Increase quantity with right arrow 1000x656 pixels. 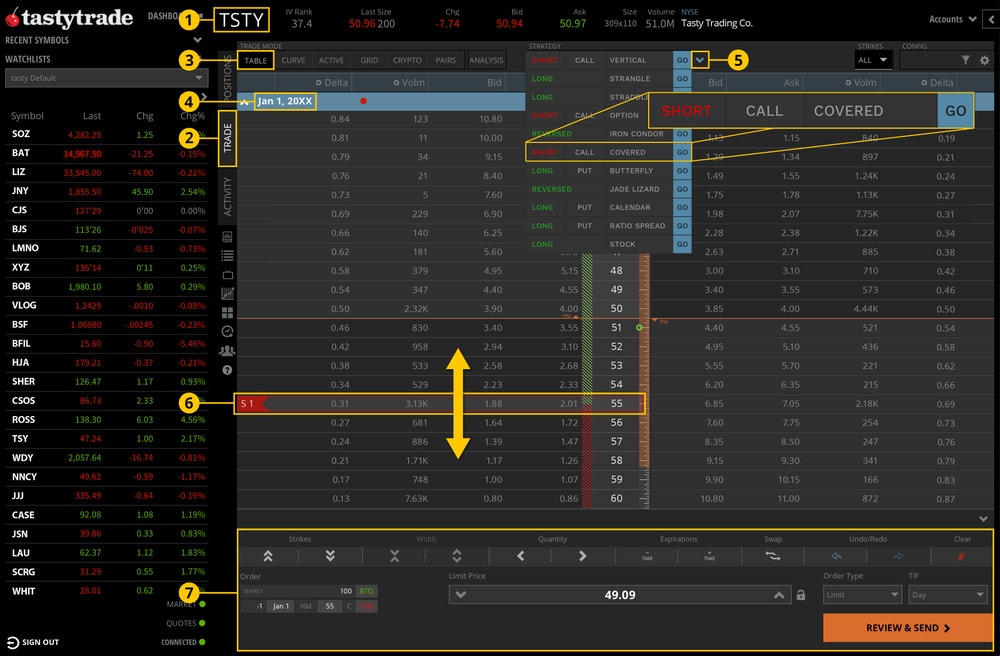[582, 556]
